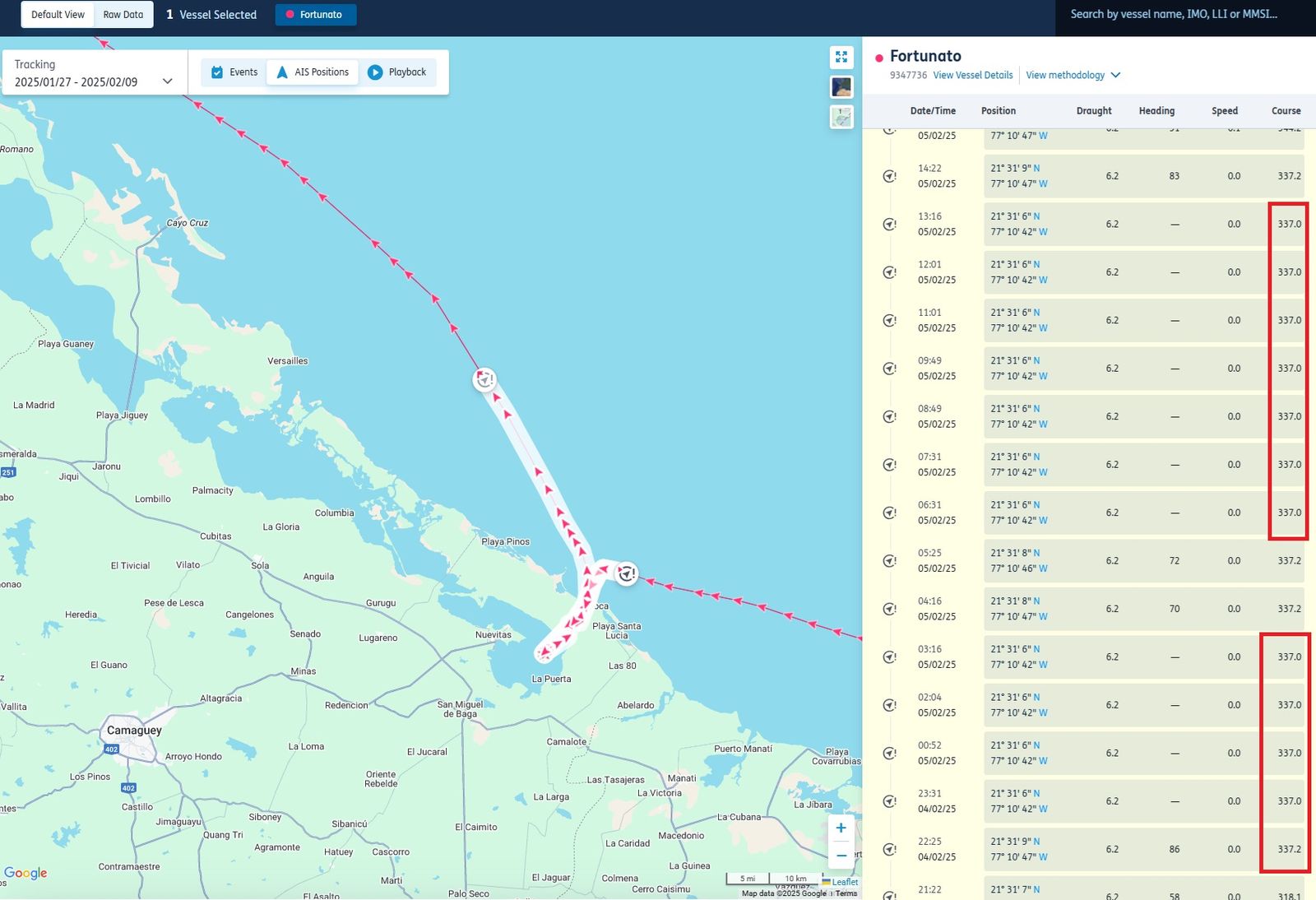Image resolution: width=1316 pixels, height=900 pixels.
Task: Click the event icon for the 22:25 row
Action: (x=889, y=850)
